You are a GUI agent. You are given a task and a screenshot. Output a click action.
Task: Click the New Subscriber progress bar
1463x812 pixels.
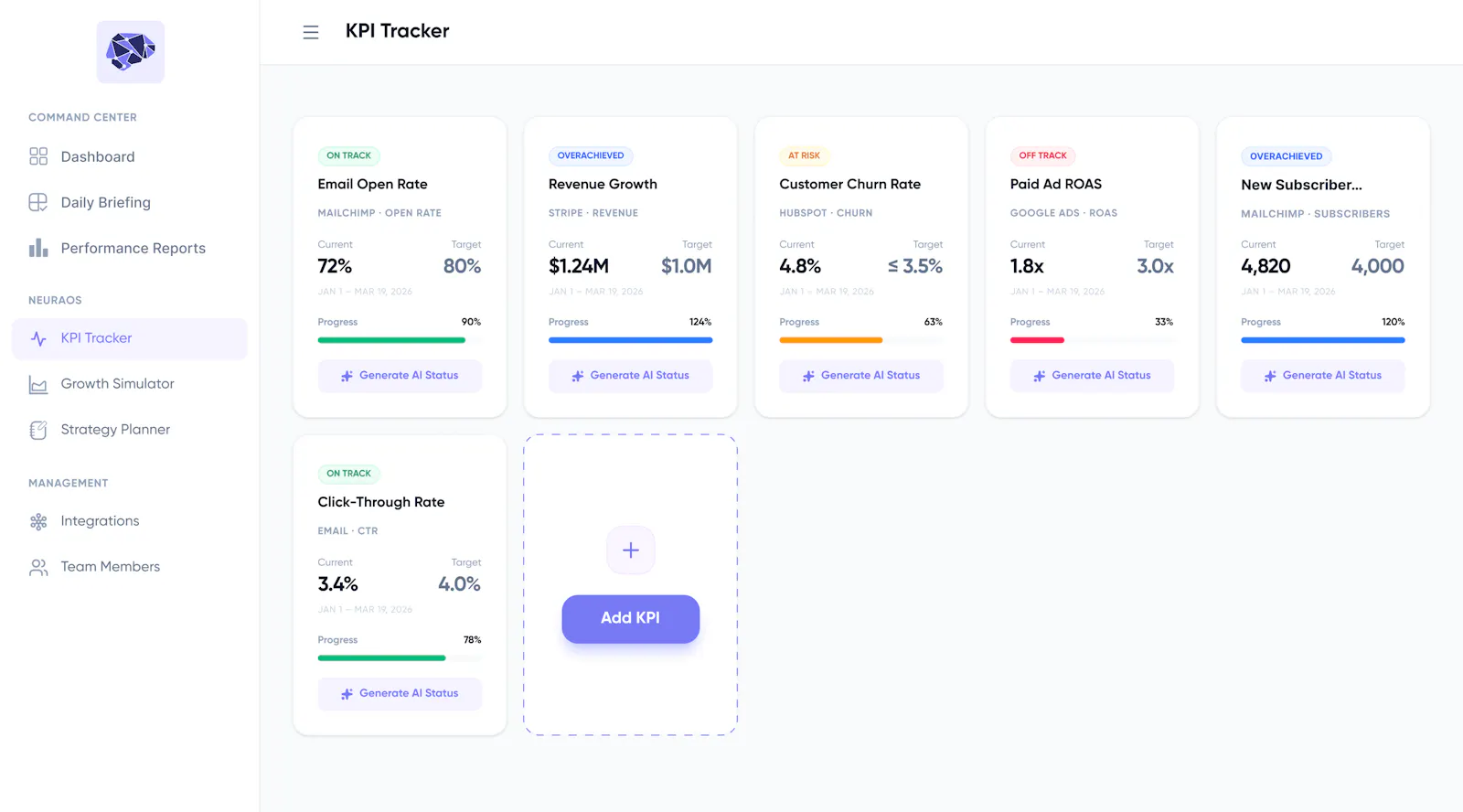coord(1323,340)
